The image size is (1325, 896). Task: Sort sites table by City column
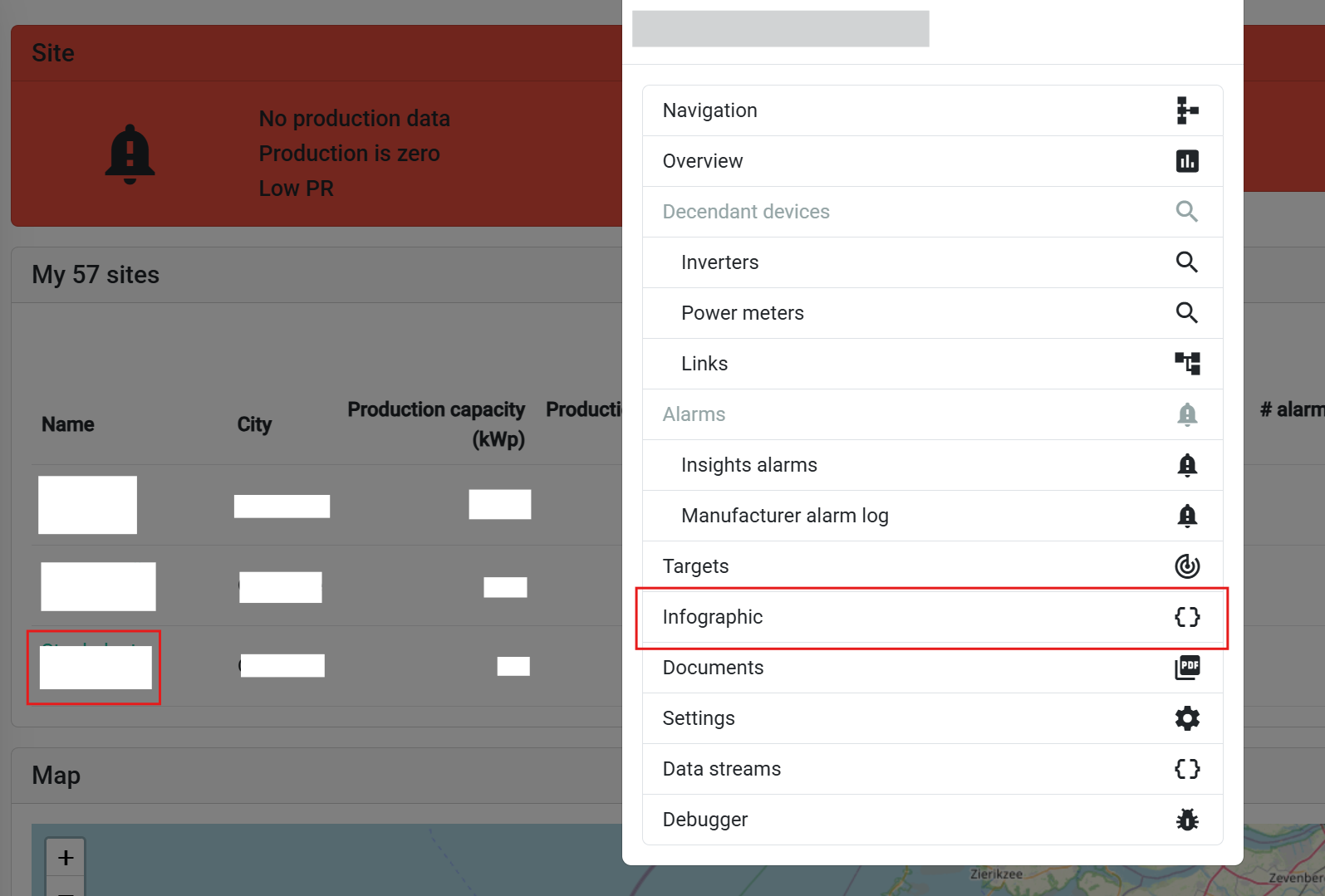[x=254, y=424]
